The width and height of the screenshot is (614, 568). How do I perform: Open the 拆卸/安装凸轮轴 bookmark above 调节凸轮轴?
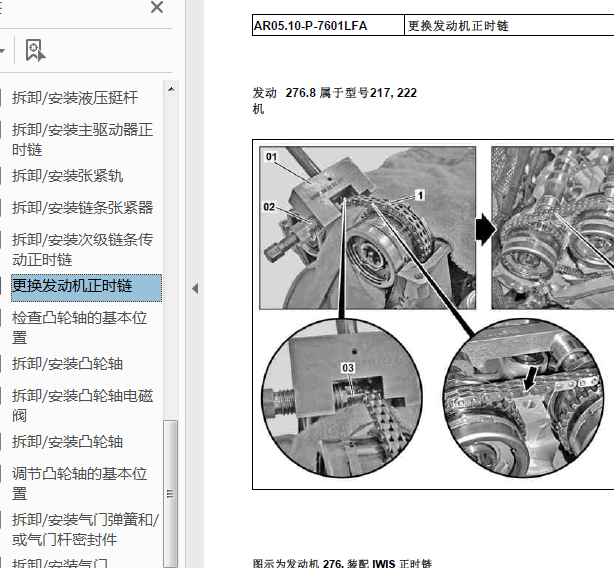click(x=67, y=442)
